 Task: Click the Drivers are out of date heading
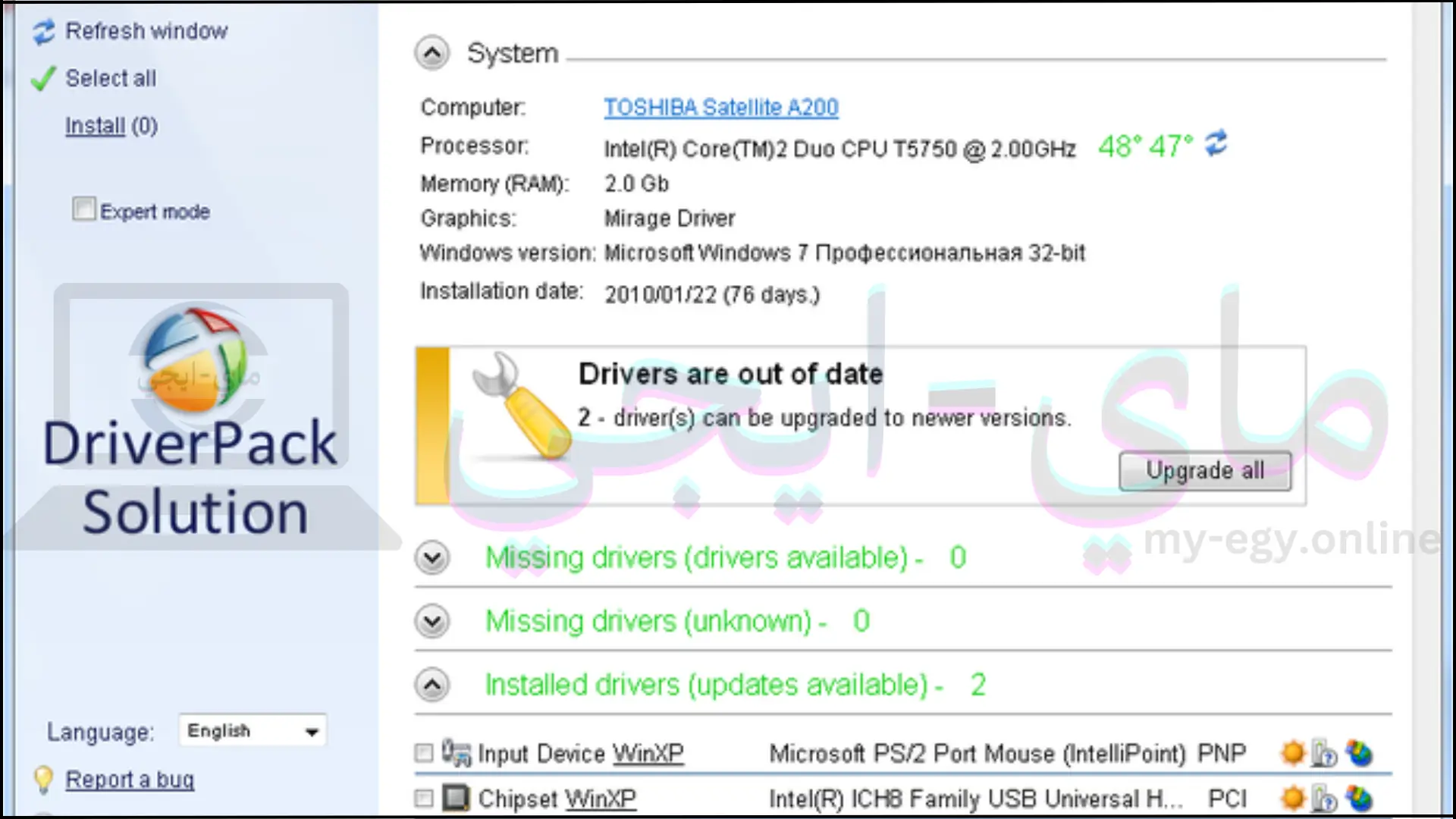click(731, 374)
